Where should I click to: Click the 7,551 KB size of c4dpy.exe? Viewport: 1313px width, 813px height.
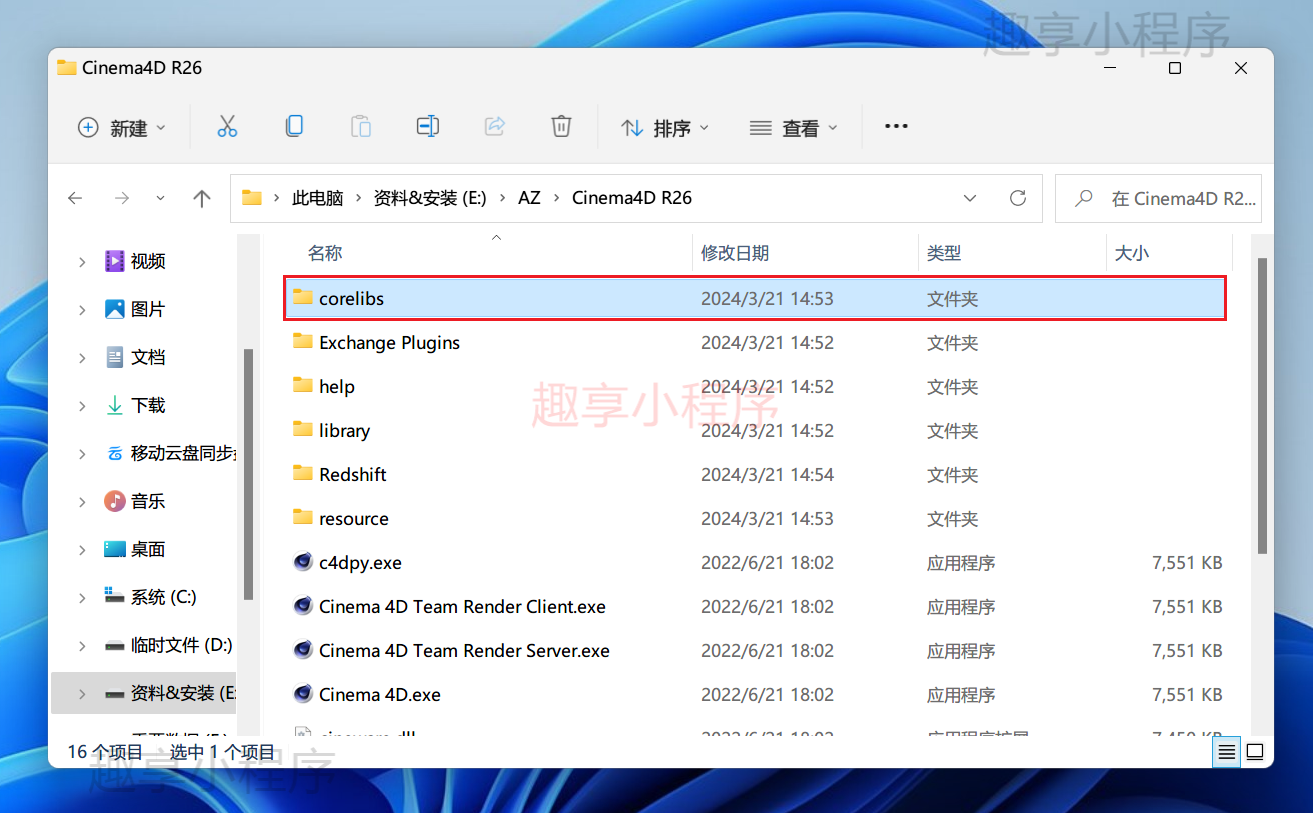1187,562
